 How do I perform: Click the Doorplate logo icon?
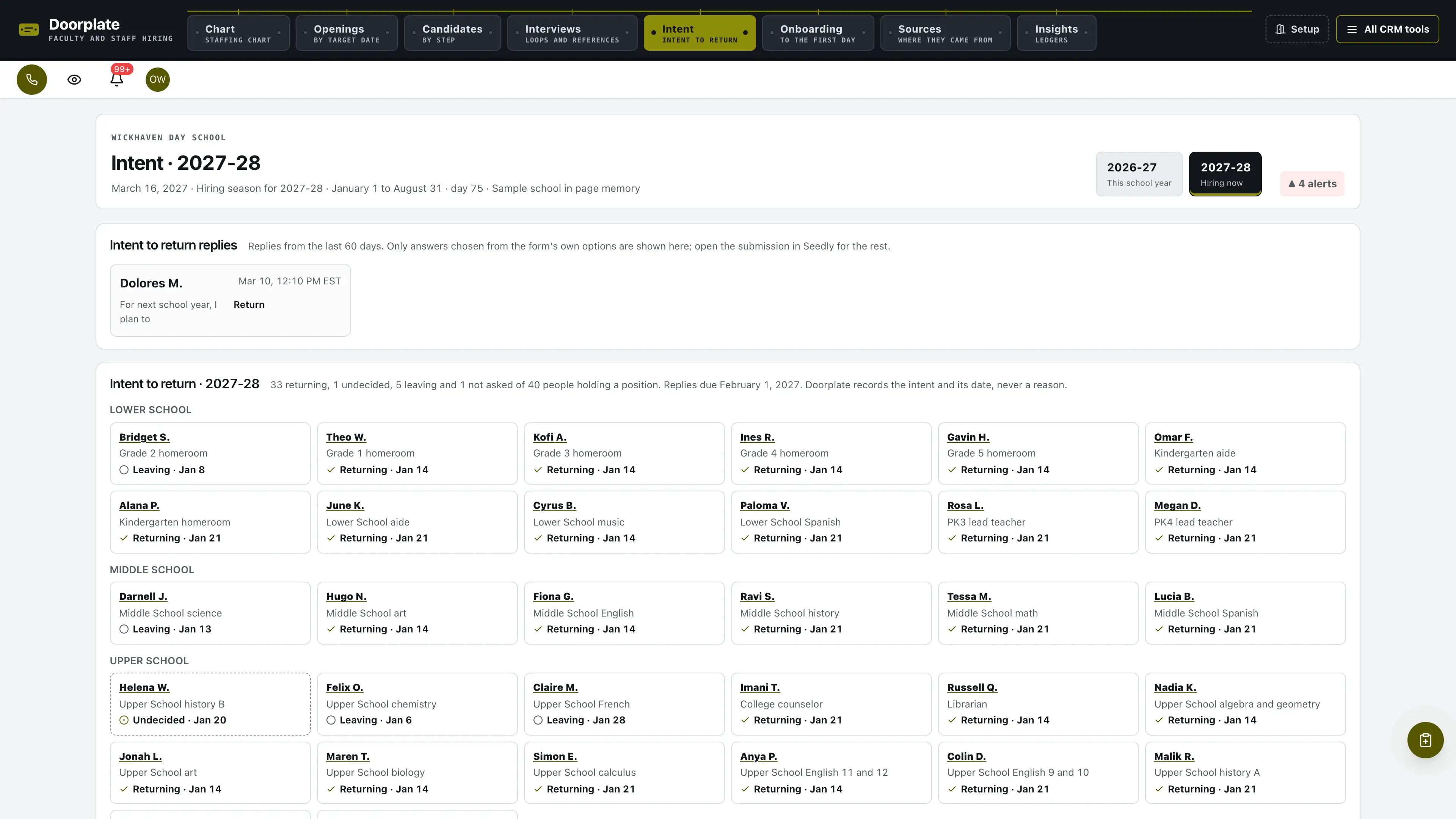[x=29, y=30]
